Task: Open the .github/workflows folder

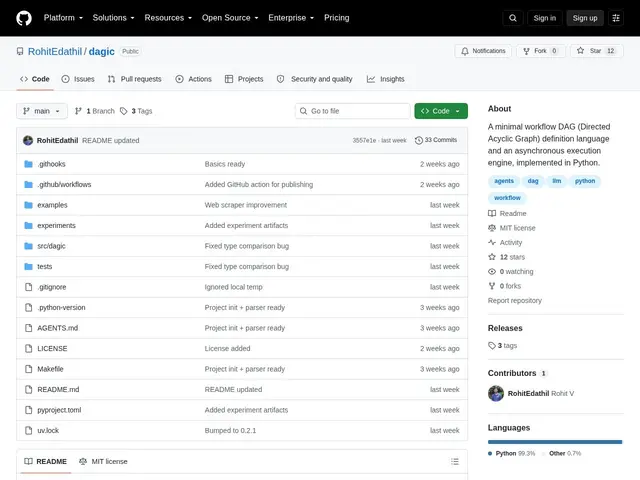Action: pyautogui.click(x=64, y=184)
